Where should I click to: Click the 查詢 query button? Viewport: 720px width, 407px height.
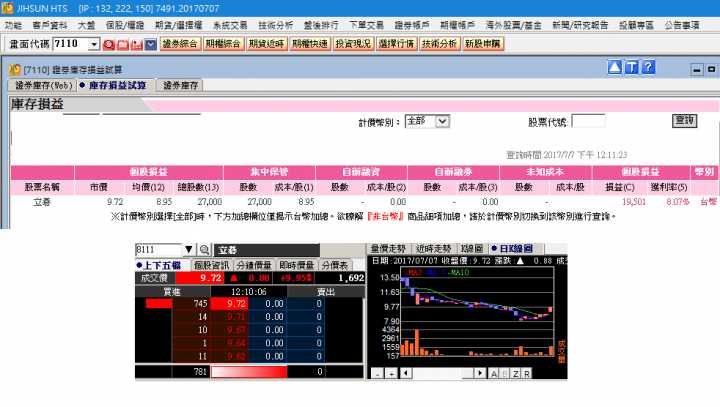pyautogui.click(x=685, y=121)
